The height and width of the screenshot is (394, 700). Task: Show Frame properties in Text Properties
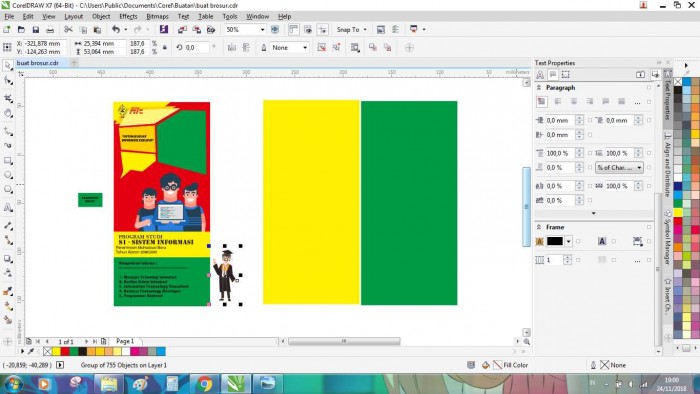pos(566,75)
